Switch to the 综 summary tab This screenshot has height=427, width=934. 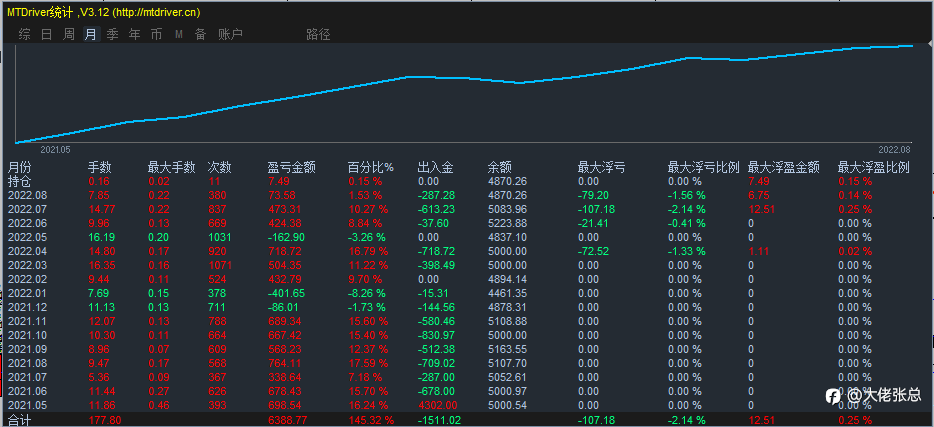tap(24, 35)
